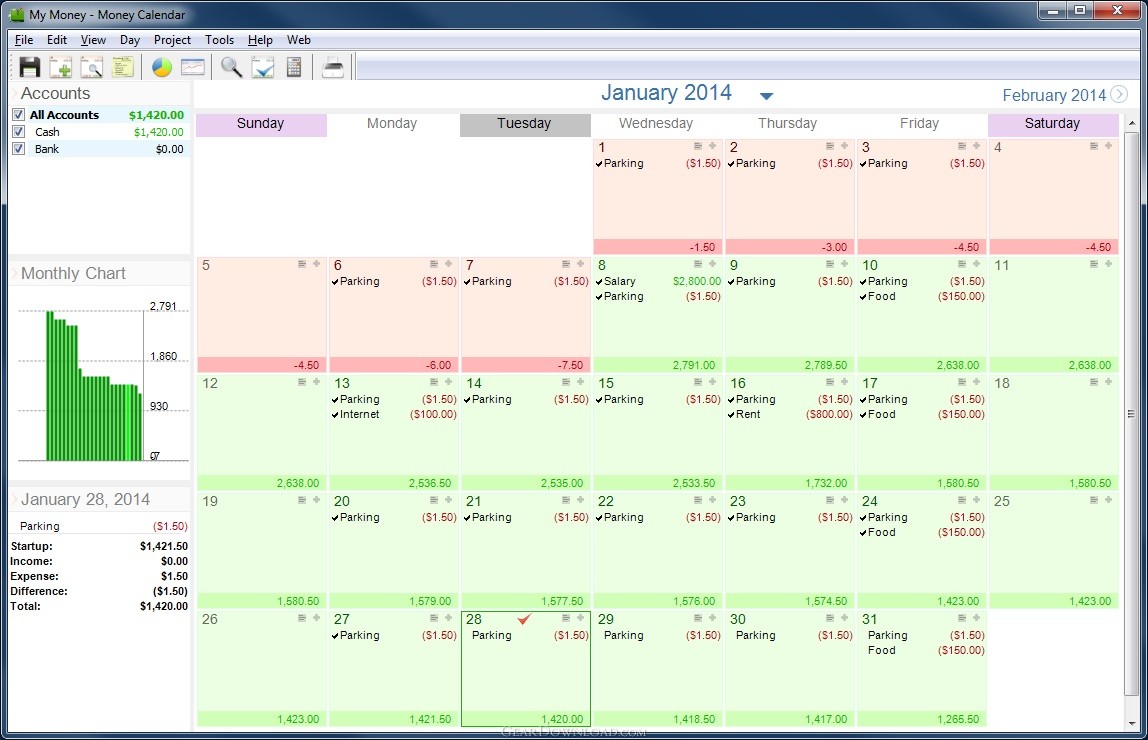The image size is (1148, 740).
Task: Click the plus icon on January 16 cell
Action: coord(844,381)
